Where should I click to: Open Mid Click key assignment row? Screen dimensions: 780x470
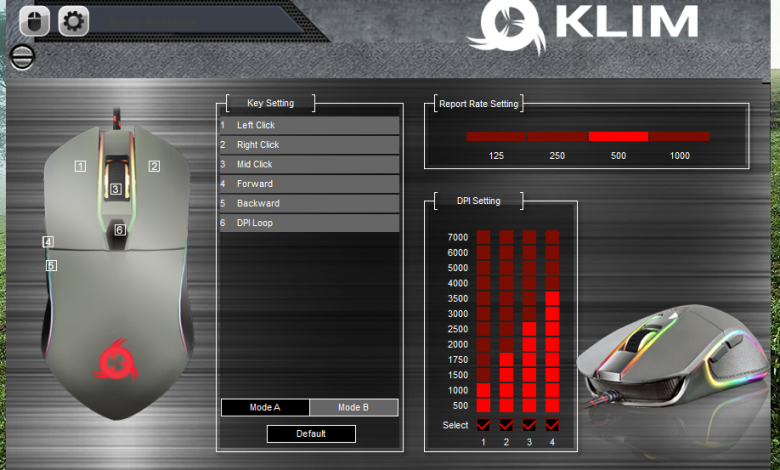pyautogui.click(x=309, y=164)
